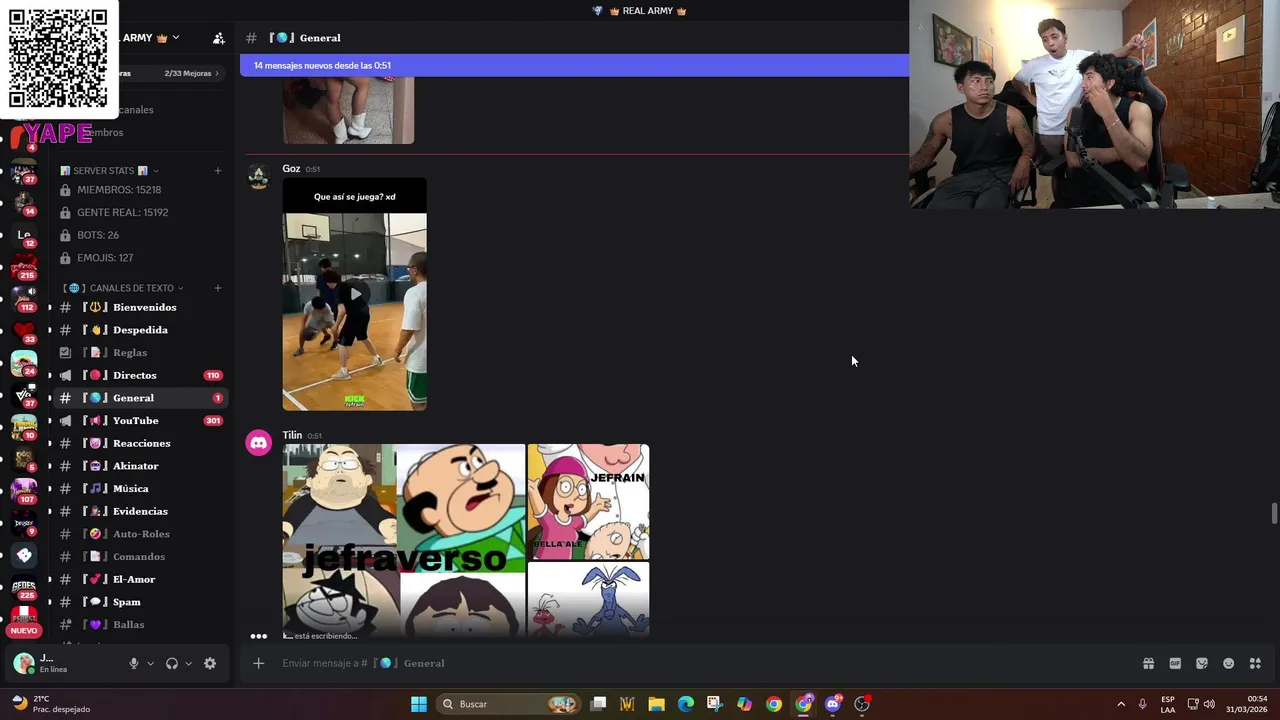Open the microphone input options arrow
Screen dimensions: 1280x720
151,663
